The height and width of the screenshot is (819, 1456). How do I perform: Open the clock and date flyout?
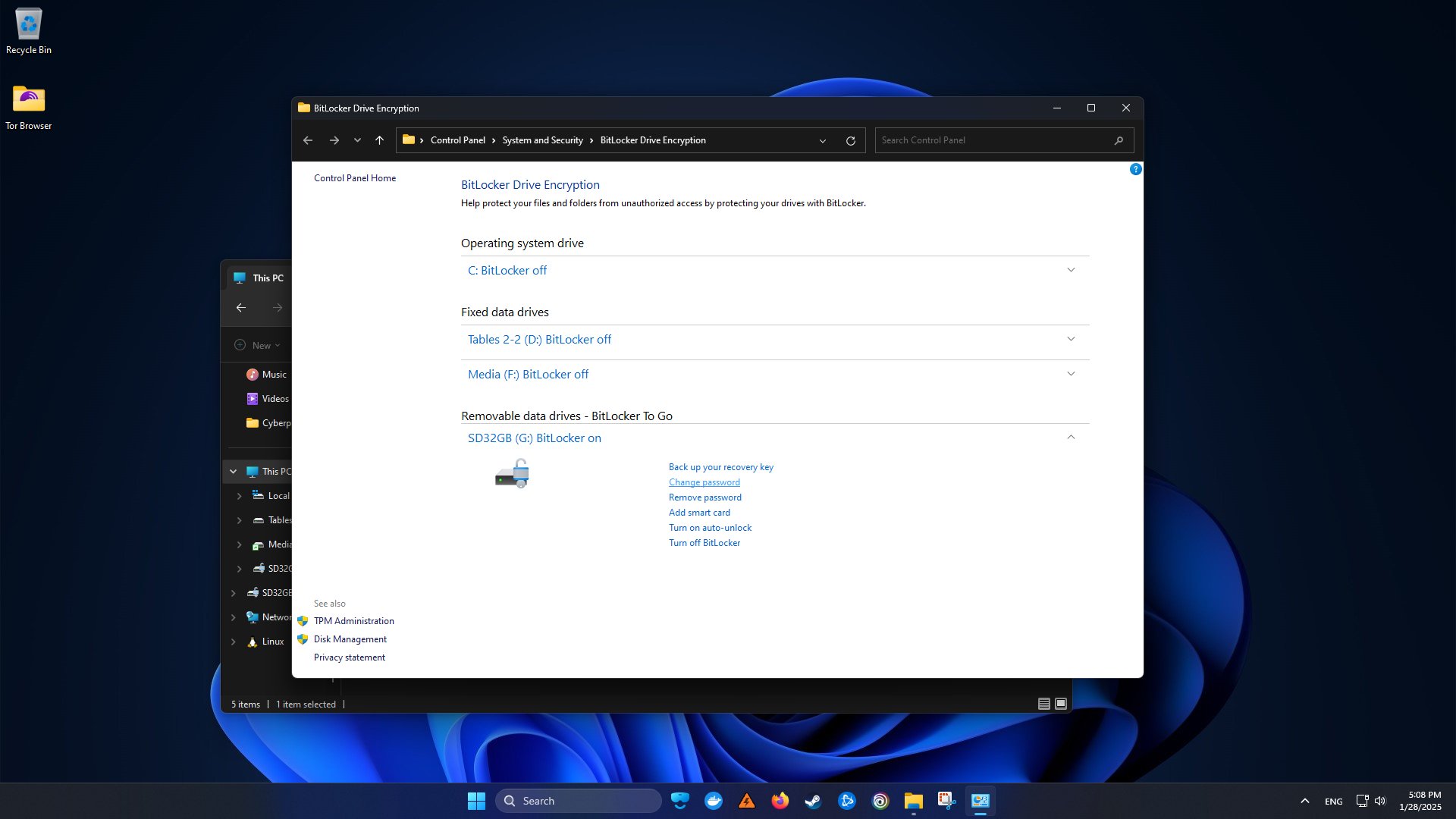(1421, 801)
